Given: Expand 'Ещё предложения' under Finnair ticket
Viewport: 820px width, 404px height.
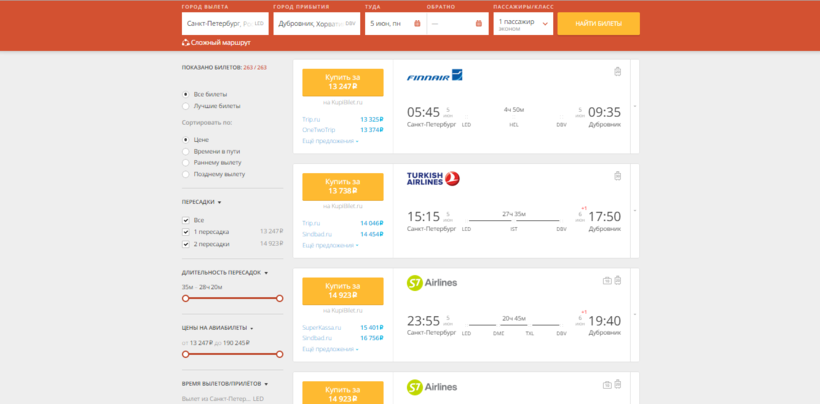Looking at the screenshot, I should point(330,141).
